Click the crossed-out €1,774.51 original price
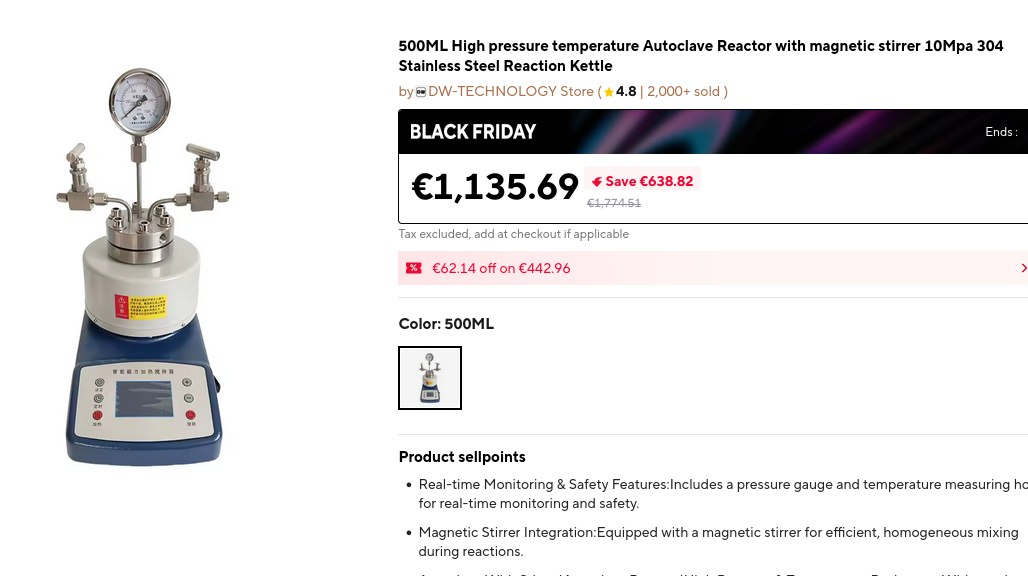The height and width of the screenshot is (576, 1028). click(x=614, y=203)
